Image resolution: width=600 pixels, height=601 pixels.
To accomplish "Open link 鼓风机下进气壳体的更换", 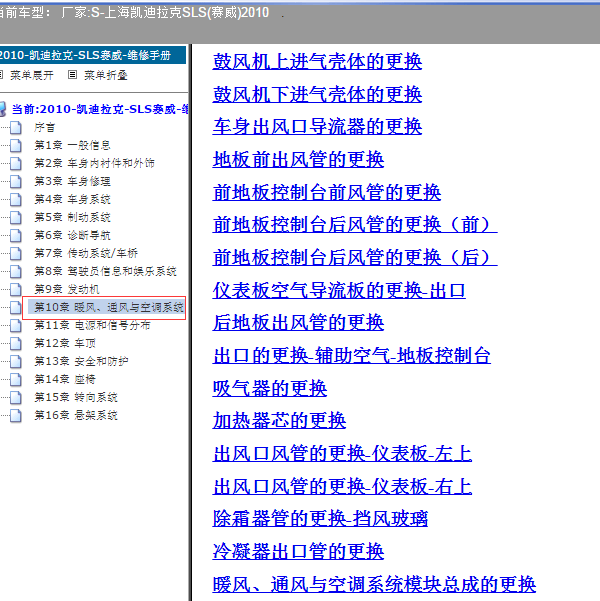I will point(317,94).
